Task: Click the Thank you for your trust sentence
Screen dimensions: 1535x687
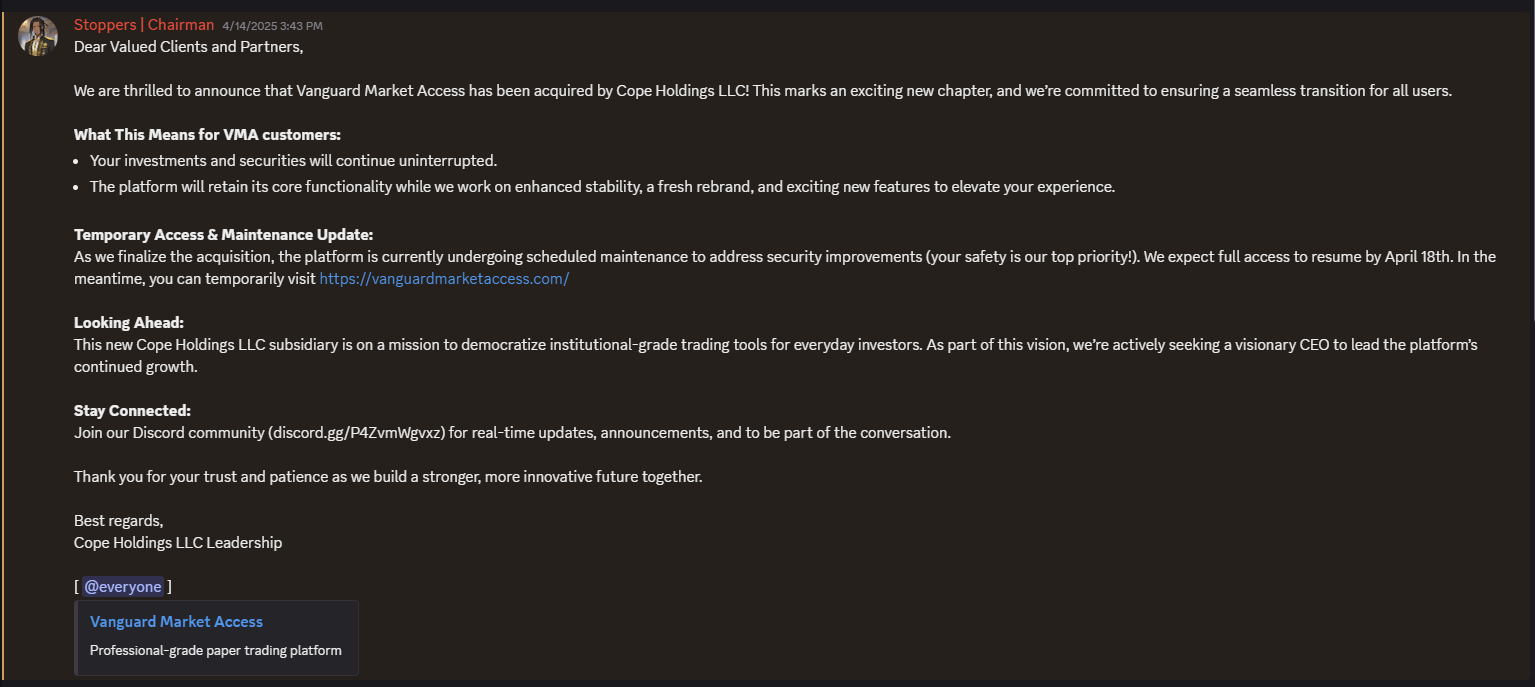Action: 388,477
